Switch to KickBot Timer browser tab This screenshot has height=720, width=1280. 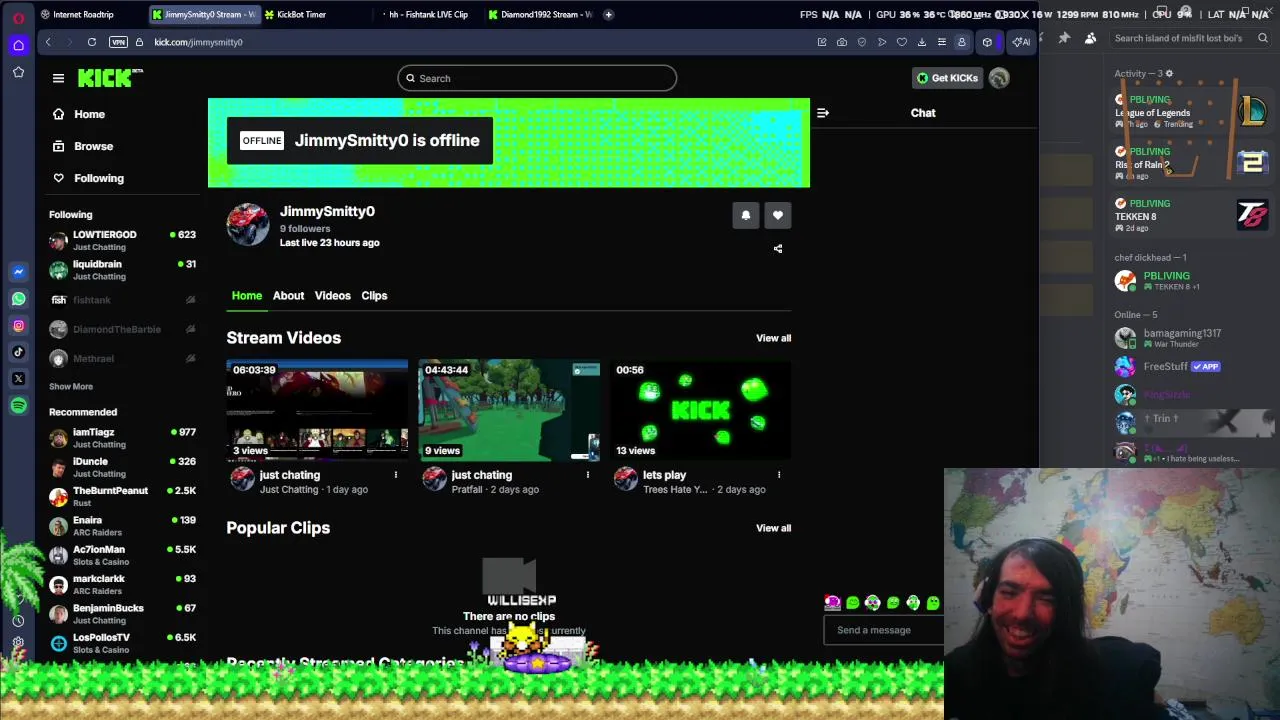(x=301, y=15)
